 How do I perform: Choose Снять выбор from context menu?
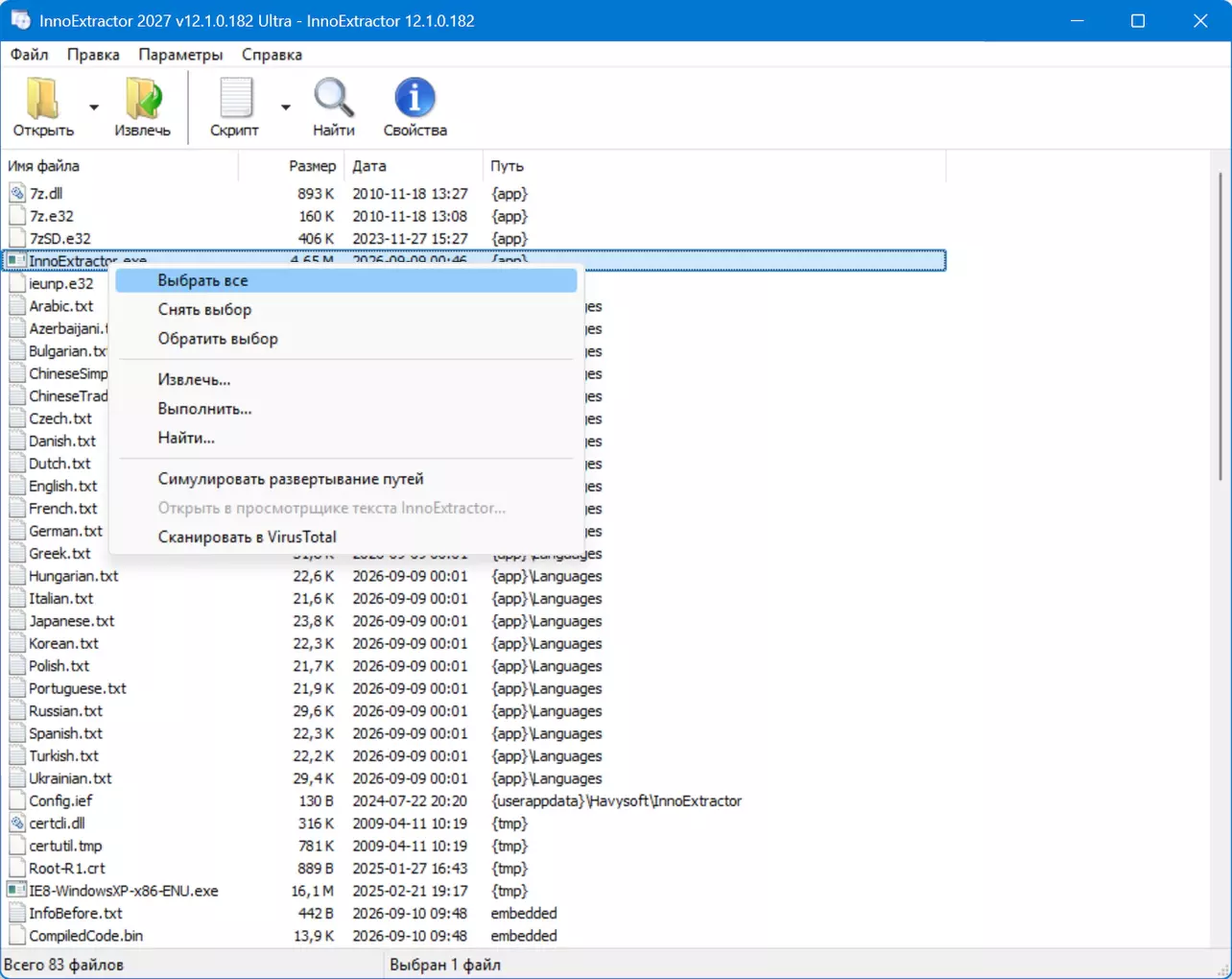[346, 309]
